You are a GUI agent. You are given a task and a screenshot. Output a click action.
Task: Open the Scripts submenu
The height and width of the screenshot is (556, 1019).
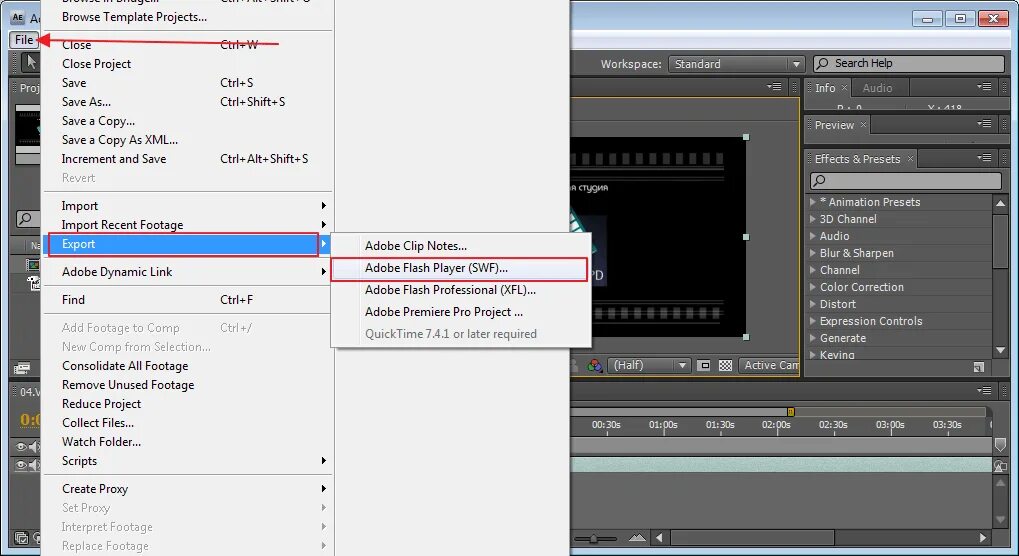pyautogui.click(x=188, y=461)
